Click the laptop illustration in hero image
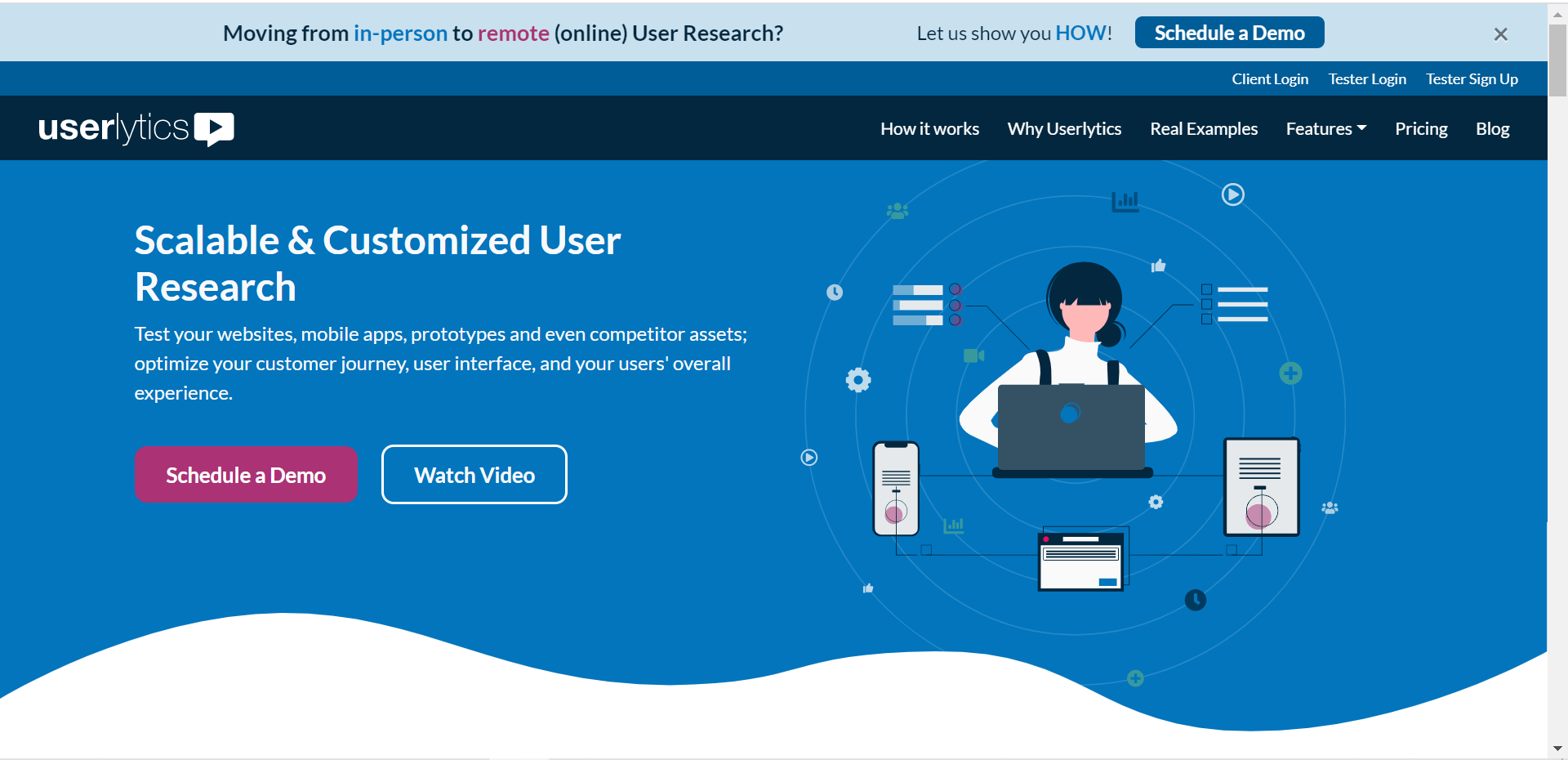 1071,430
